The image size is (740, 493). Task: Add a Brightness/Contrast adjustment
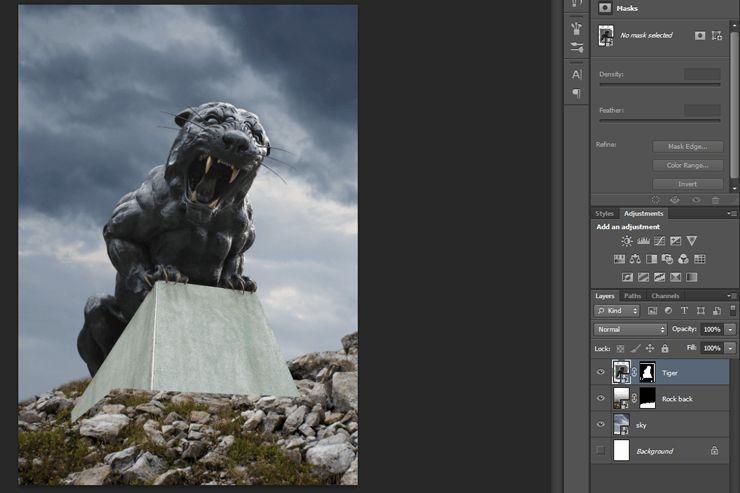click(x=627, y=241)
